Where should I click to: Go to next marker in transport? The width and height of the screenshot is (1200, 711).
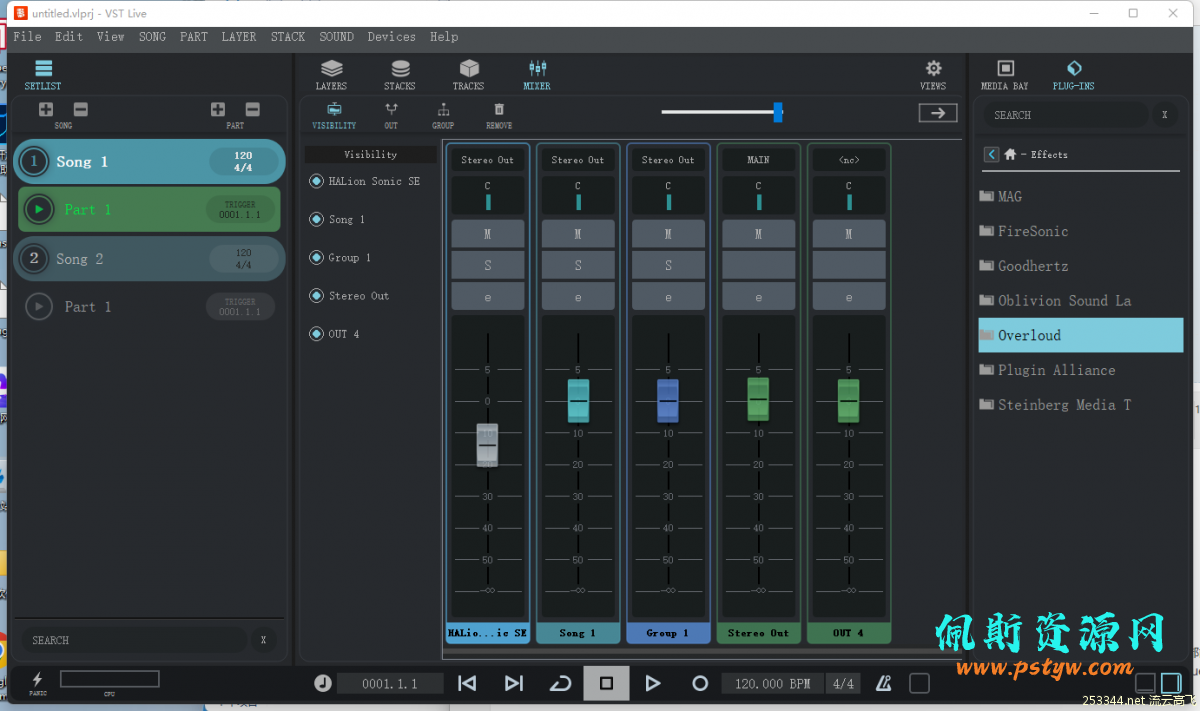click(514, 683)
